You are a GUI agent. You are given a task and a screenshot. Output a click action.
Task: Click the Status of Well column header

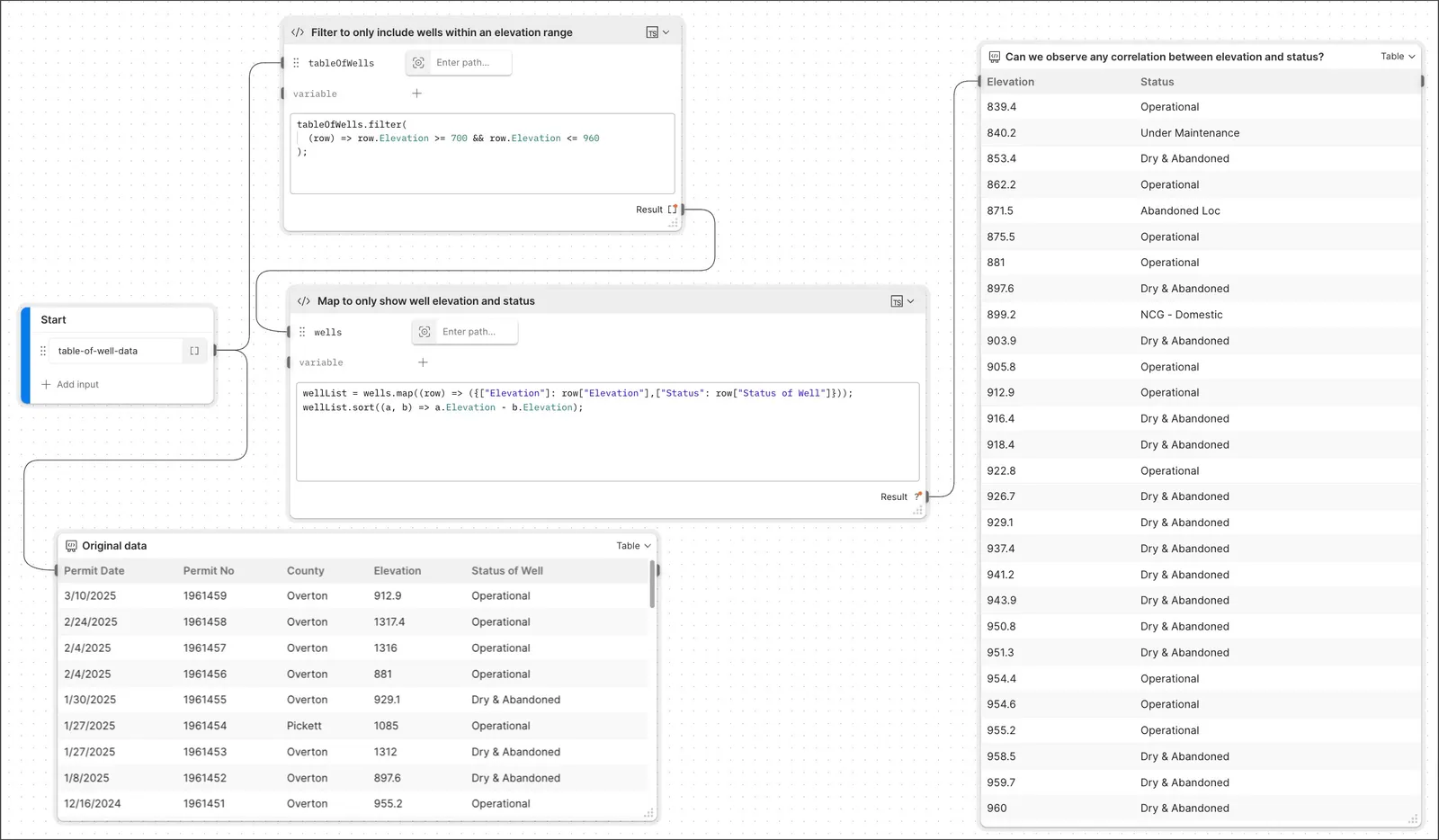pos(507,571)
